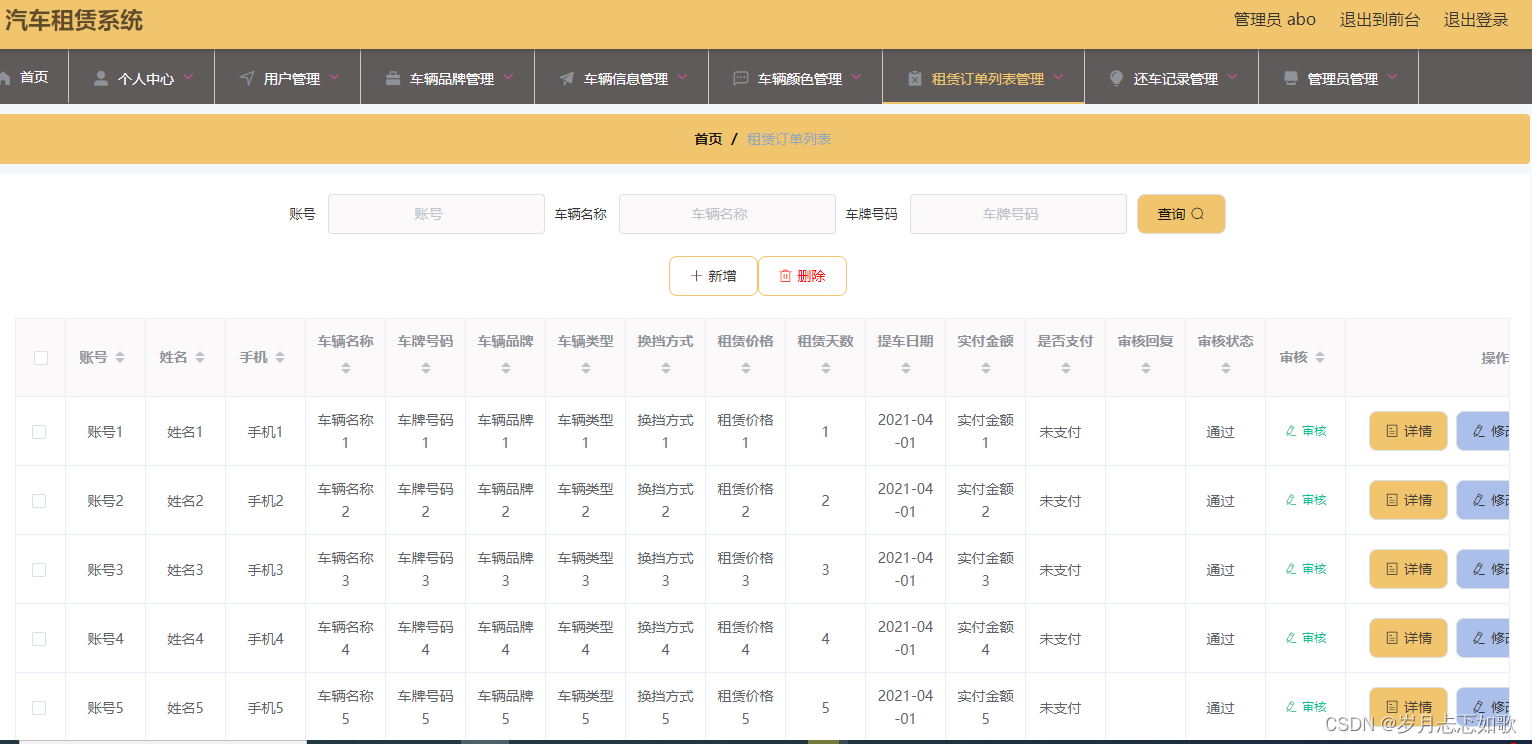Screen dimensions: 1532x744
Task: Click 审核 link for 账号2 row
Action: tap(1306, 500)
